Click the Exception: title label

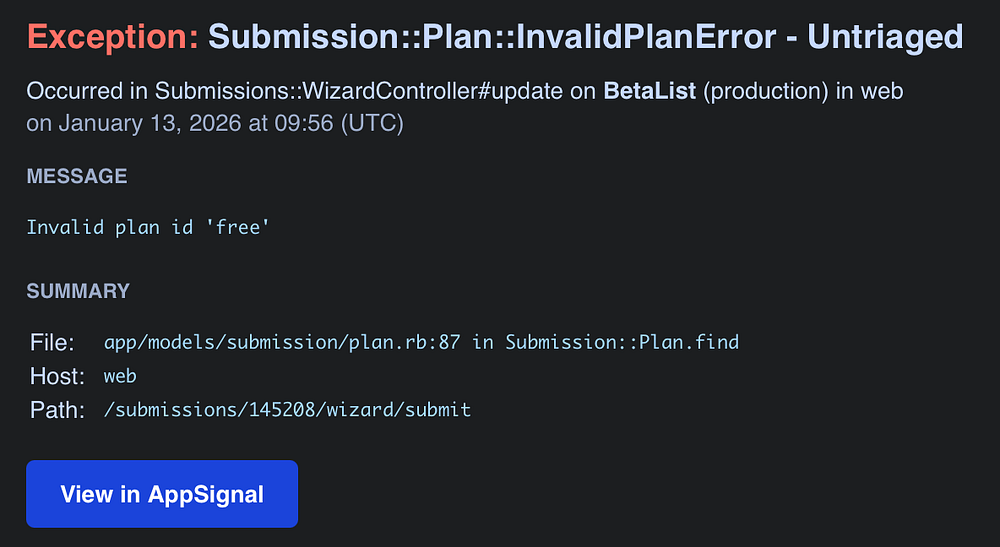[113, 38]
